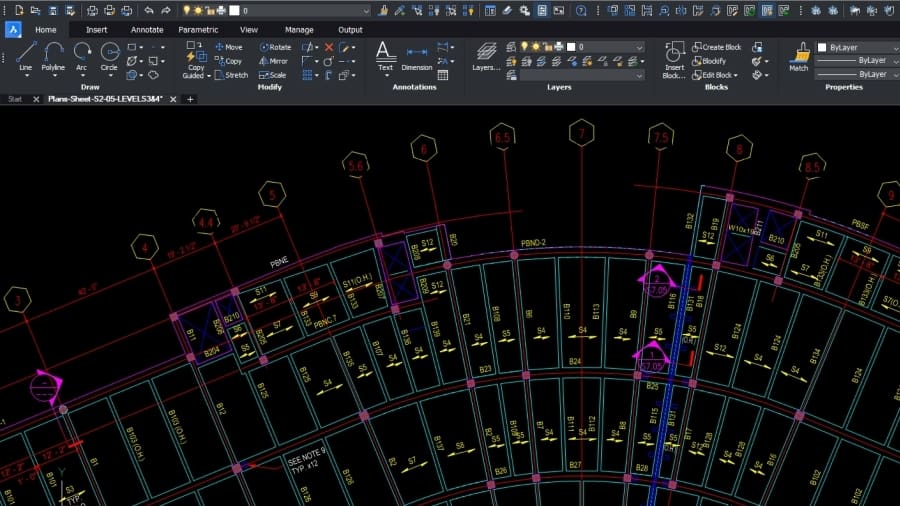The width and height of the screenshot is (900, 506).
Task: Toggle layer freeze sun in top toolbar
Action: [x=198, y=10]
